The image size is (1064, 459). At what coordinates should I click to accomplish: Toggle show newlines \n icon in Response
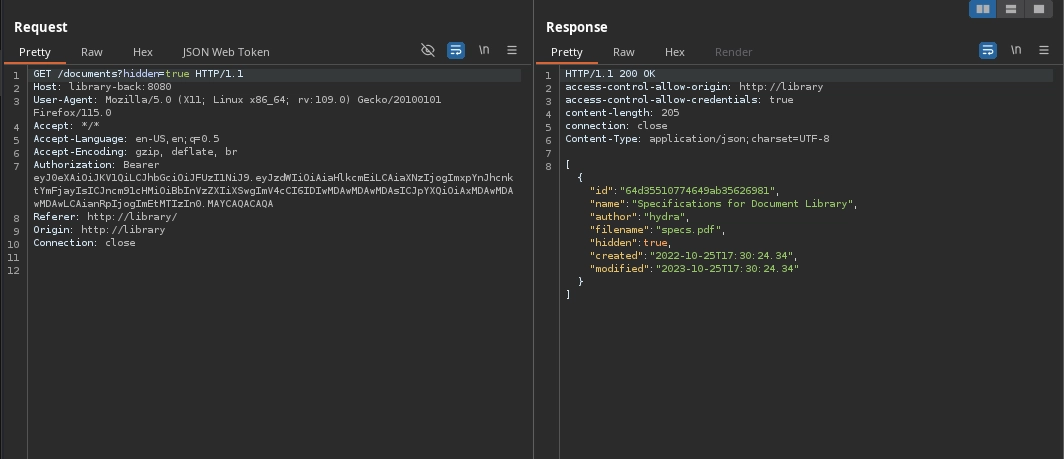pos(1016,50)
